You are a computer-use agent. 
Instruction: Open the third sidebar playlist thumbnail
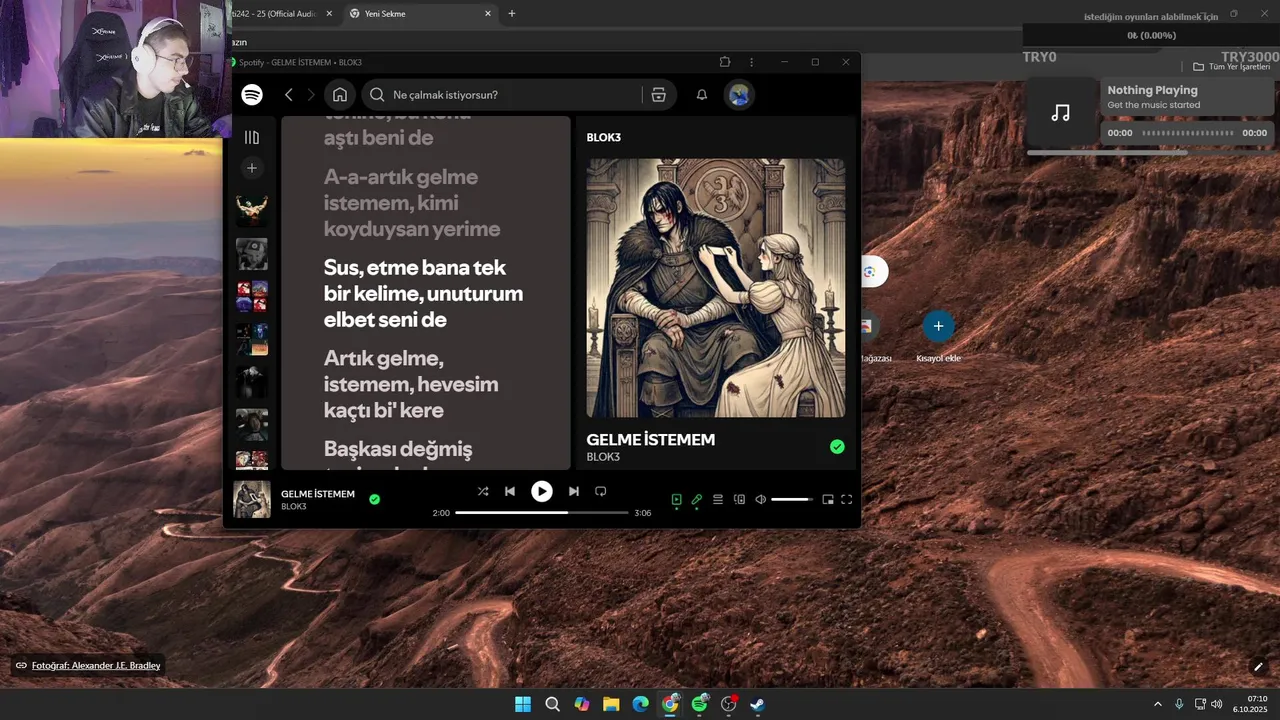pyautogui.click(x=252, y=297)
